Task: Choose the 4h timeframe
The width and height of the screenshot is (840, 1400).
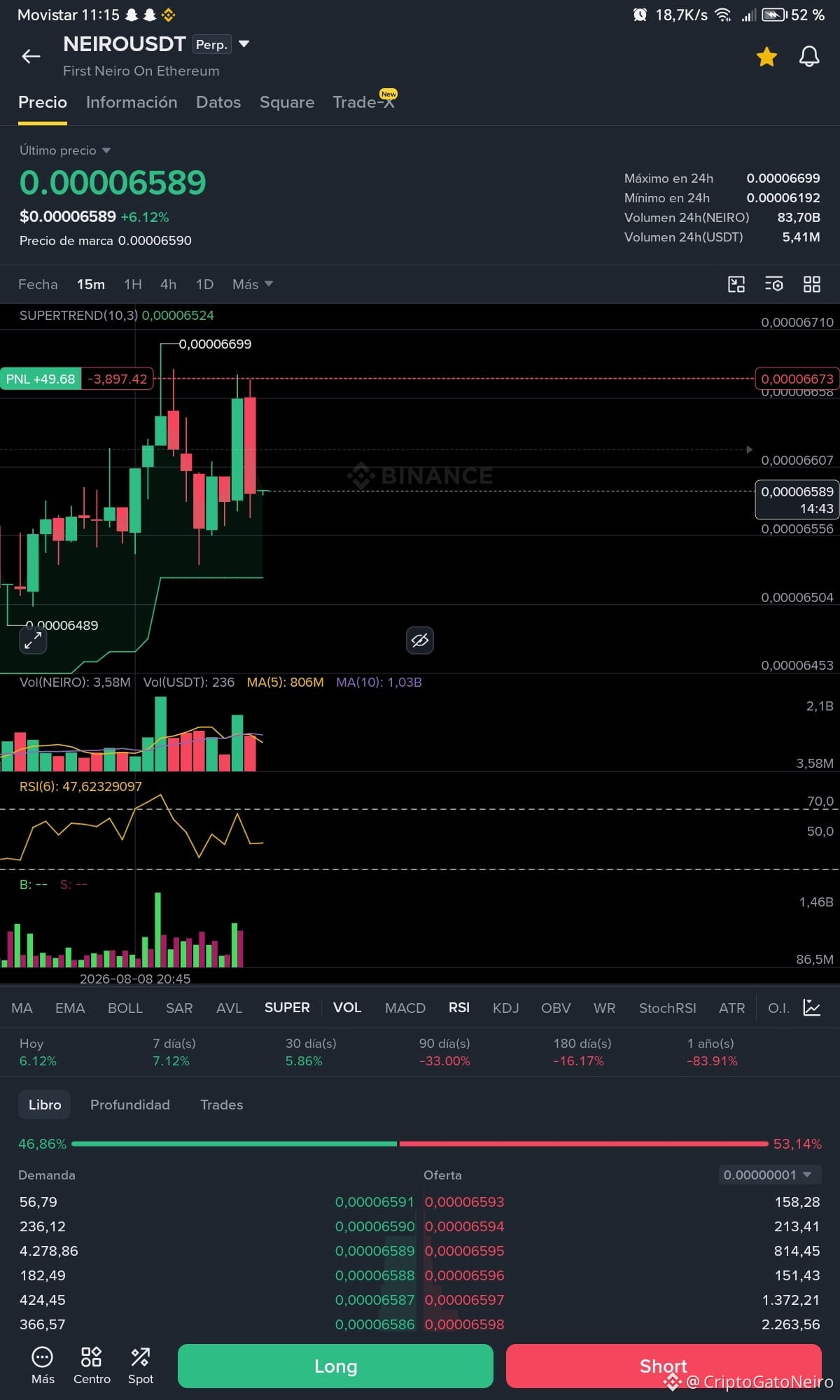Action: tap(168, 284)
